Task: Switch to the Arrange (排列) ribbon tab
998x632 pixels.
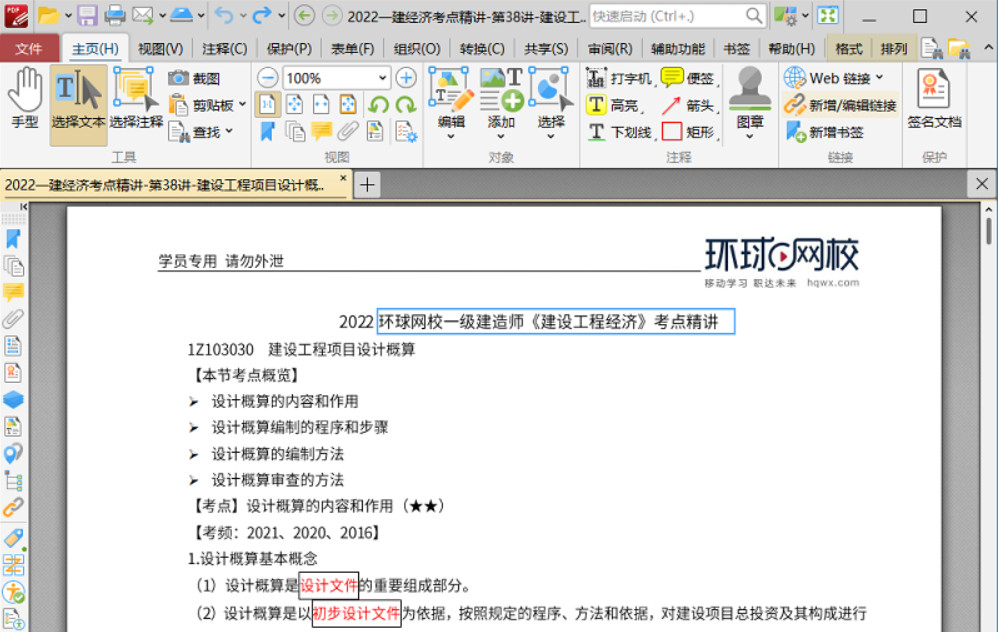Action: (x=894, y=49)
